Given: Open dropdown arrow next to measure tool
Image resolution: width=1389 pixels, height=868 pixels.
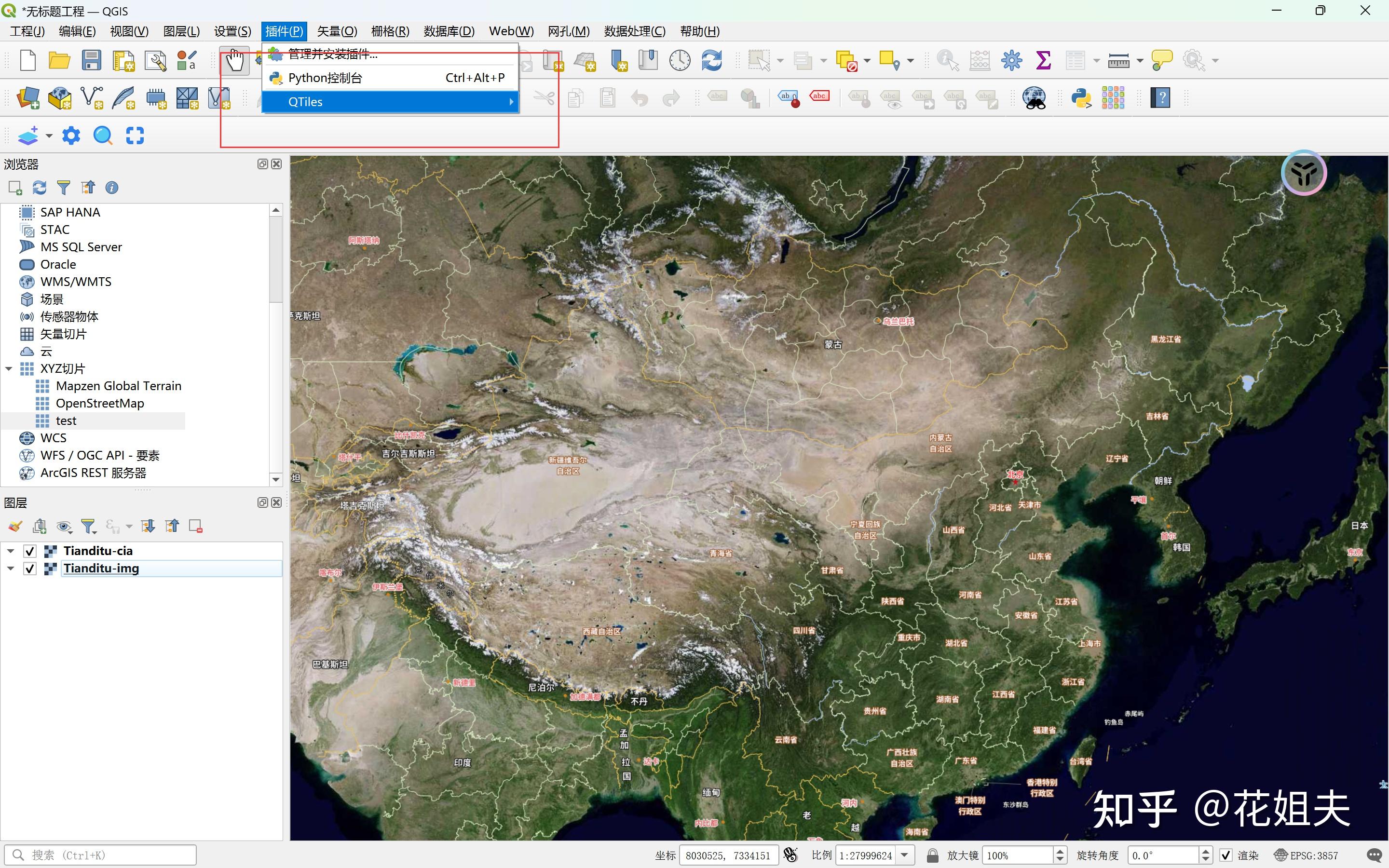Looking at the screenshot, I should [x=1140, y=60].
